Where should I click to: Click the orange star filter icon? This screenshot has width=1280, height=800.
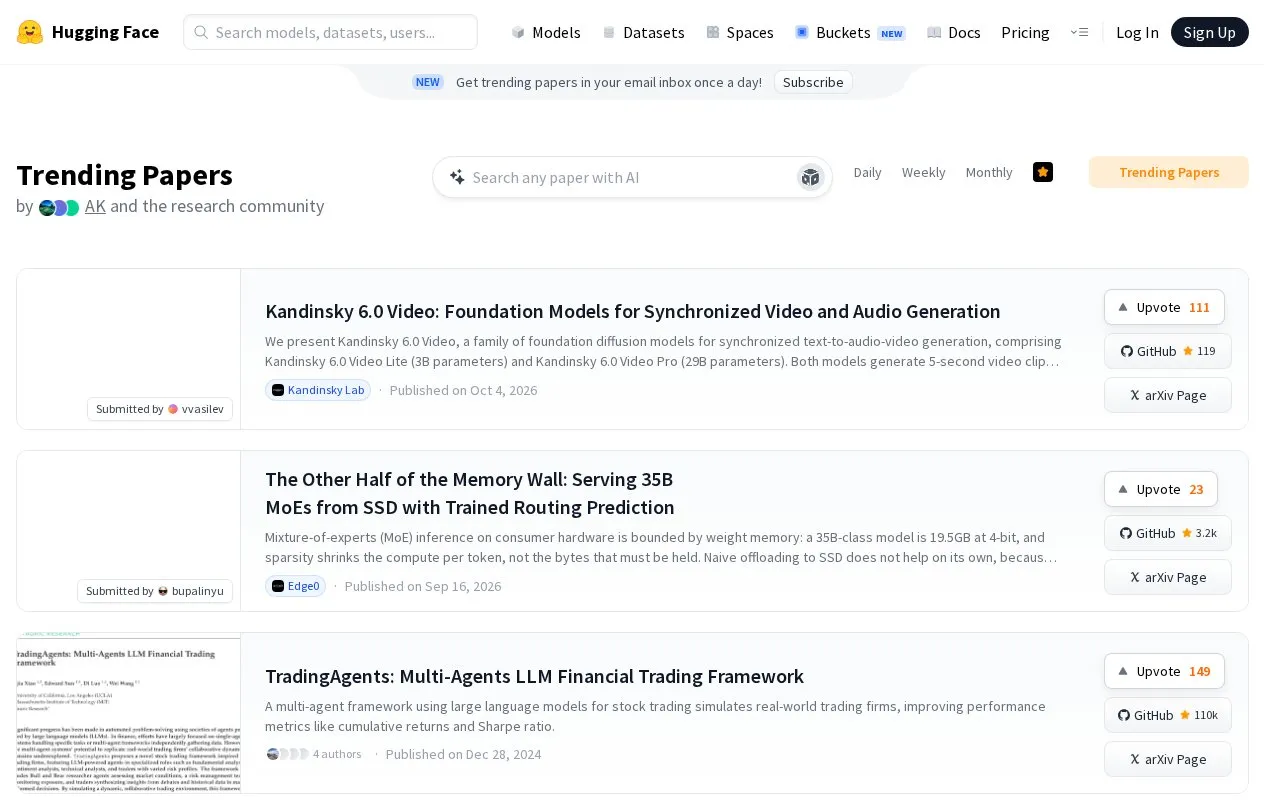pos(1043,172)
